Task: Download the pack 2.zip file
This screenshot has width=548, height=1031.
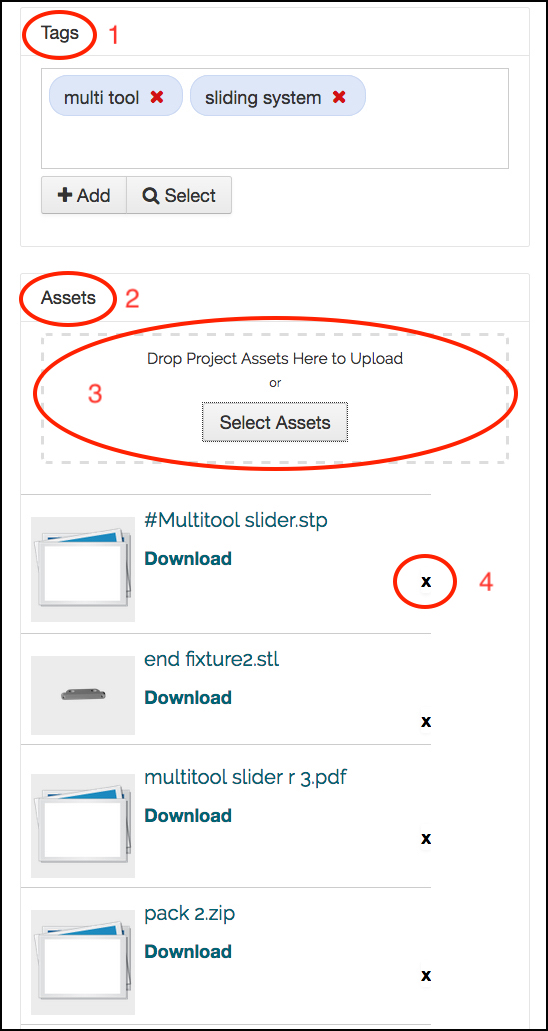Action: pyautogui.click(x=188, y=951)
